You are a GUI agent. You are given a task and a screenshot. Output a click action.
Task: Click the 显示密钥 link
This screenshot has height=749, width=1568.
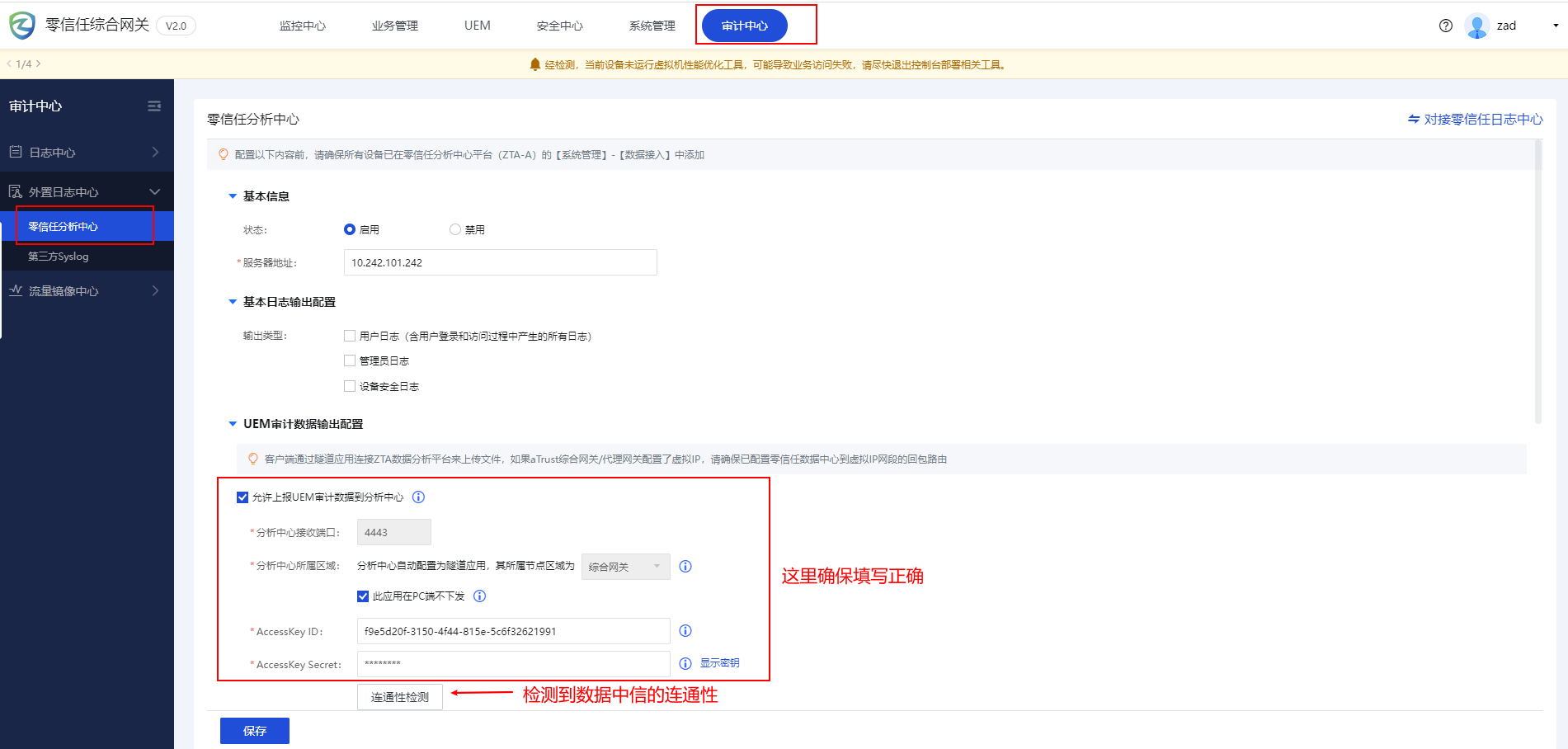[719, 663]
